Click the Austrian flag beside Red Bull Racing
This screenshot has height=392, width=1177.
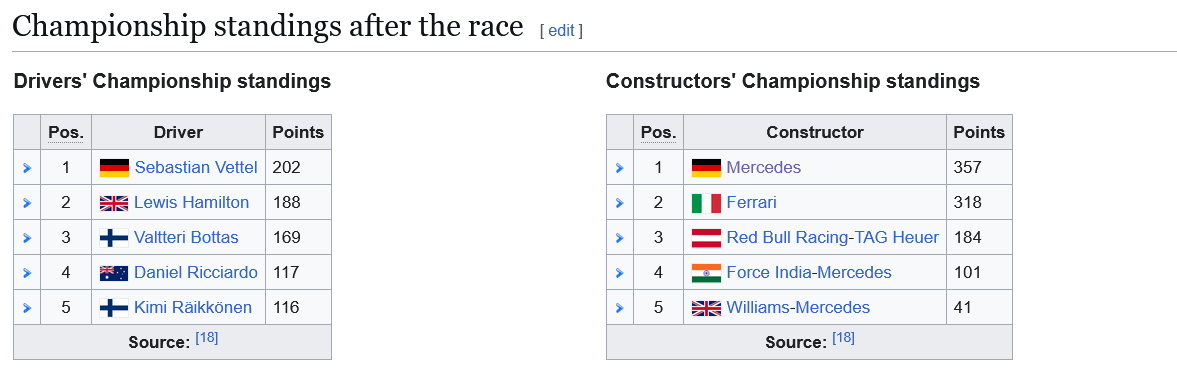click(x=706, y=238)
